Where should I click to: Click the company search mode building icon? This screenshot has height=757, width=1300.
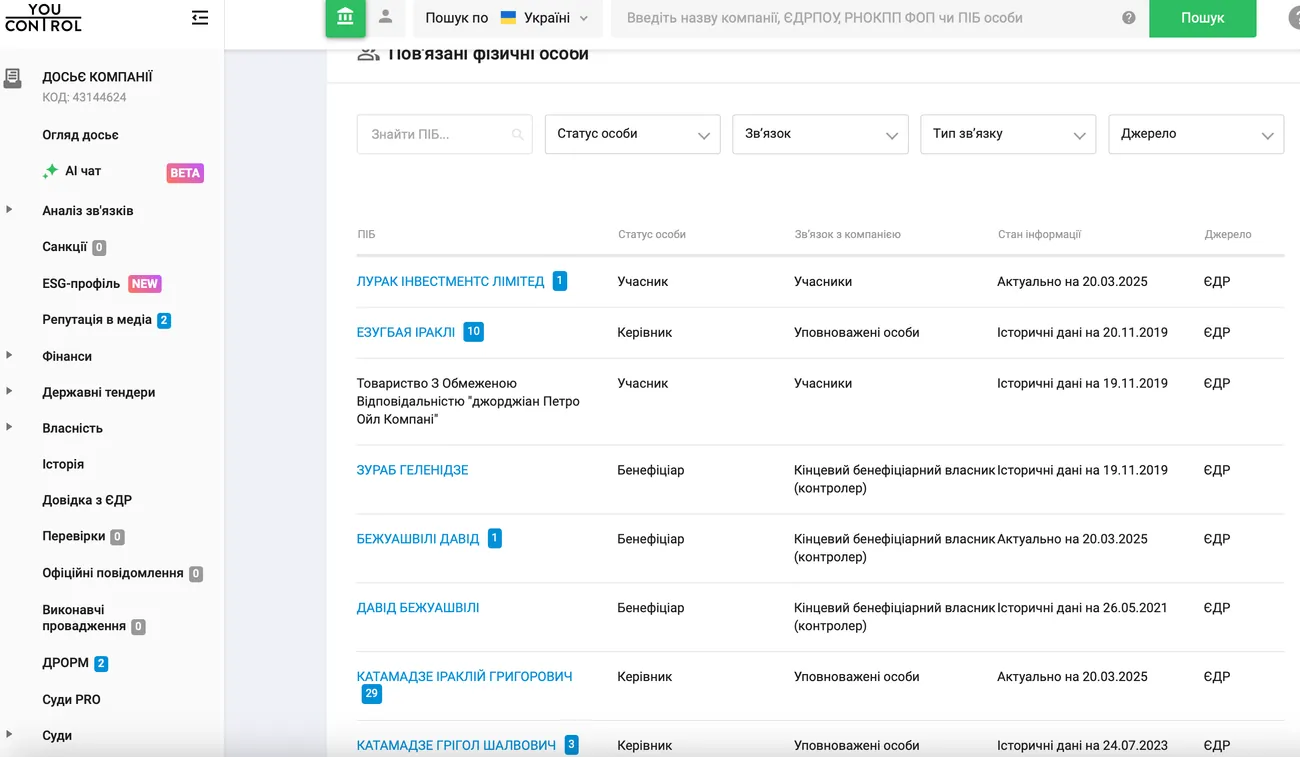click(345, 17)
